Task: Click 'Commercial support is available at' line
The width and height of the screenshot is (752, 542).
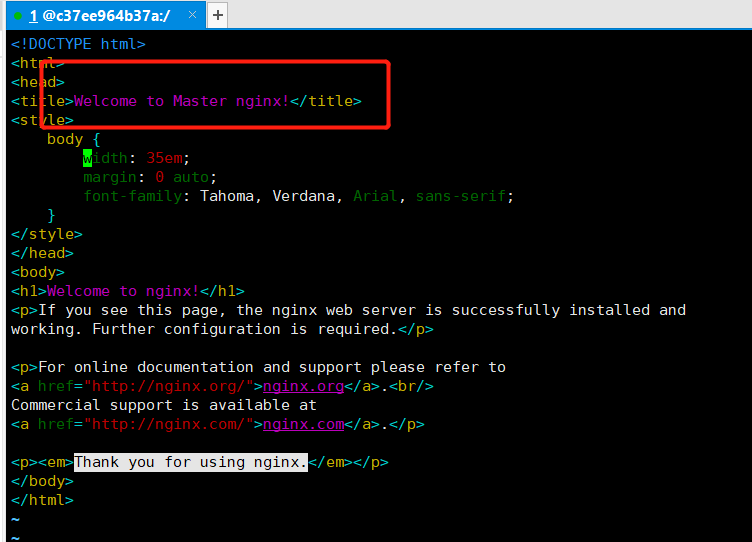Action: click(164, 405)
